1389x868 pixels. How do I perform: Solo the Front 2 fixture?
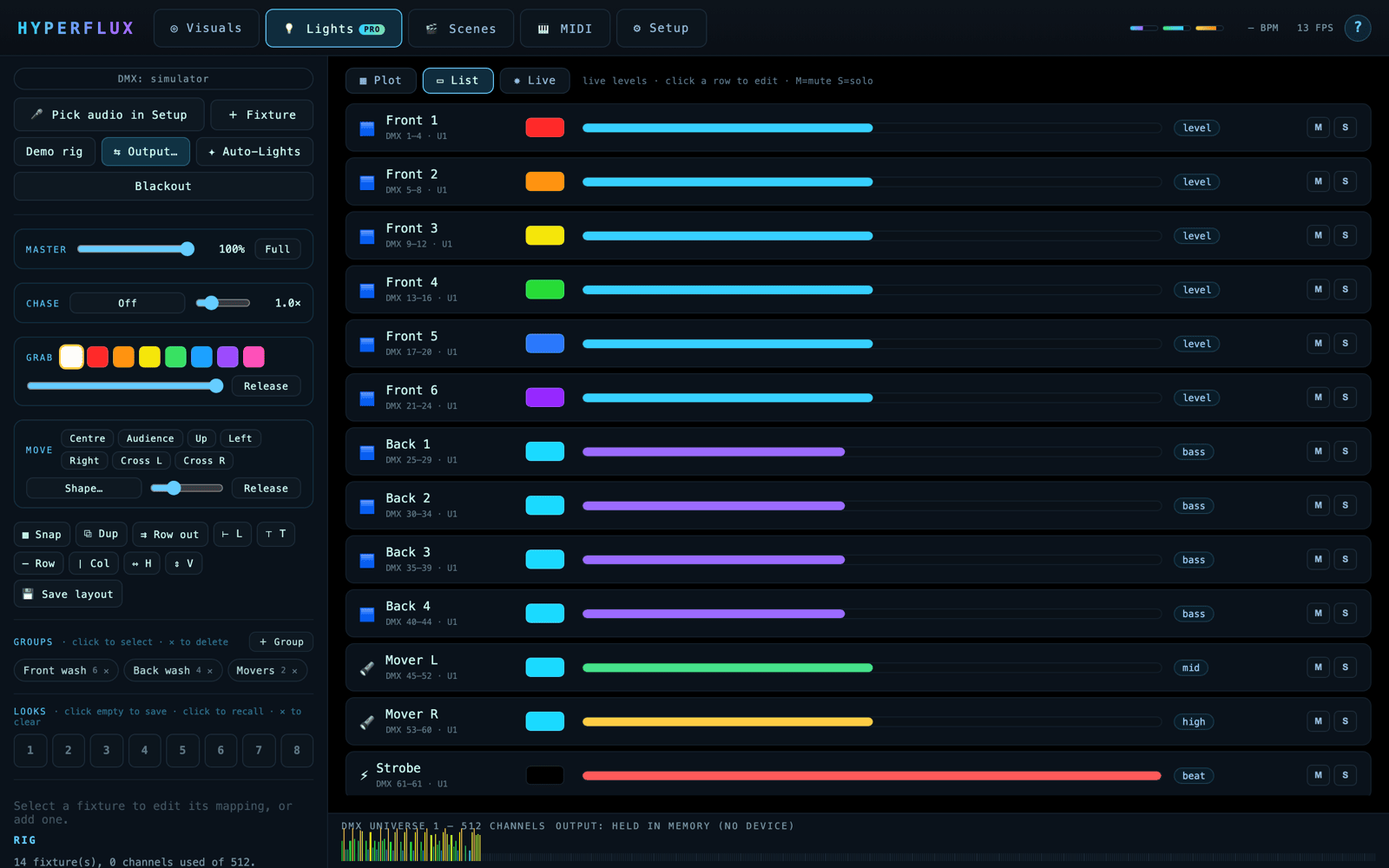coord(1345,181)
